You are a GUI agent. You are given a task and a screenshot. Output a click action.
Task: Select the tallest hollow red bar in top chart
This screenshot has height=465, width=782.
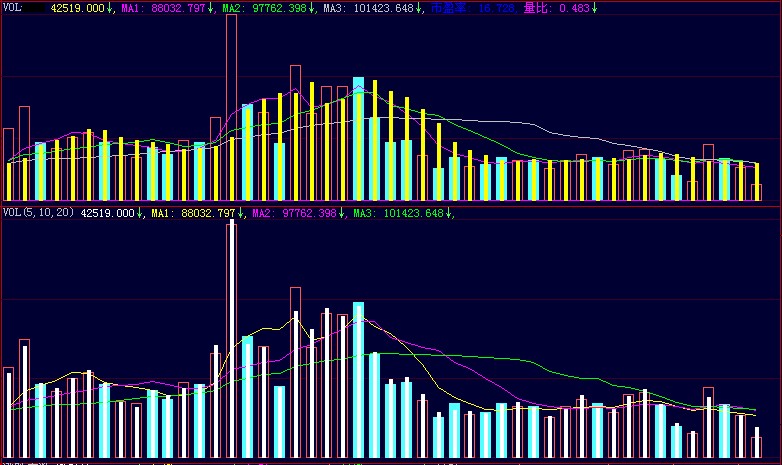(x=231, y=105)
